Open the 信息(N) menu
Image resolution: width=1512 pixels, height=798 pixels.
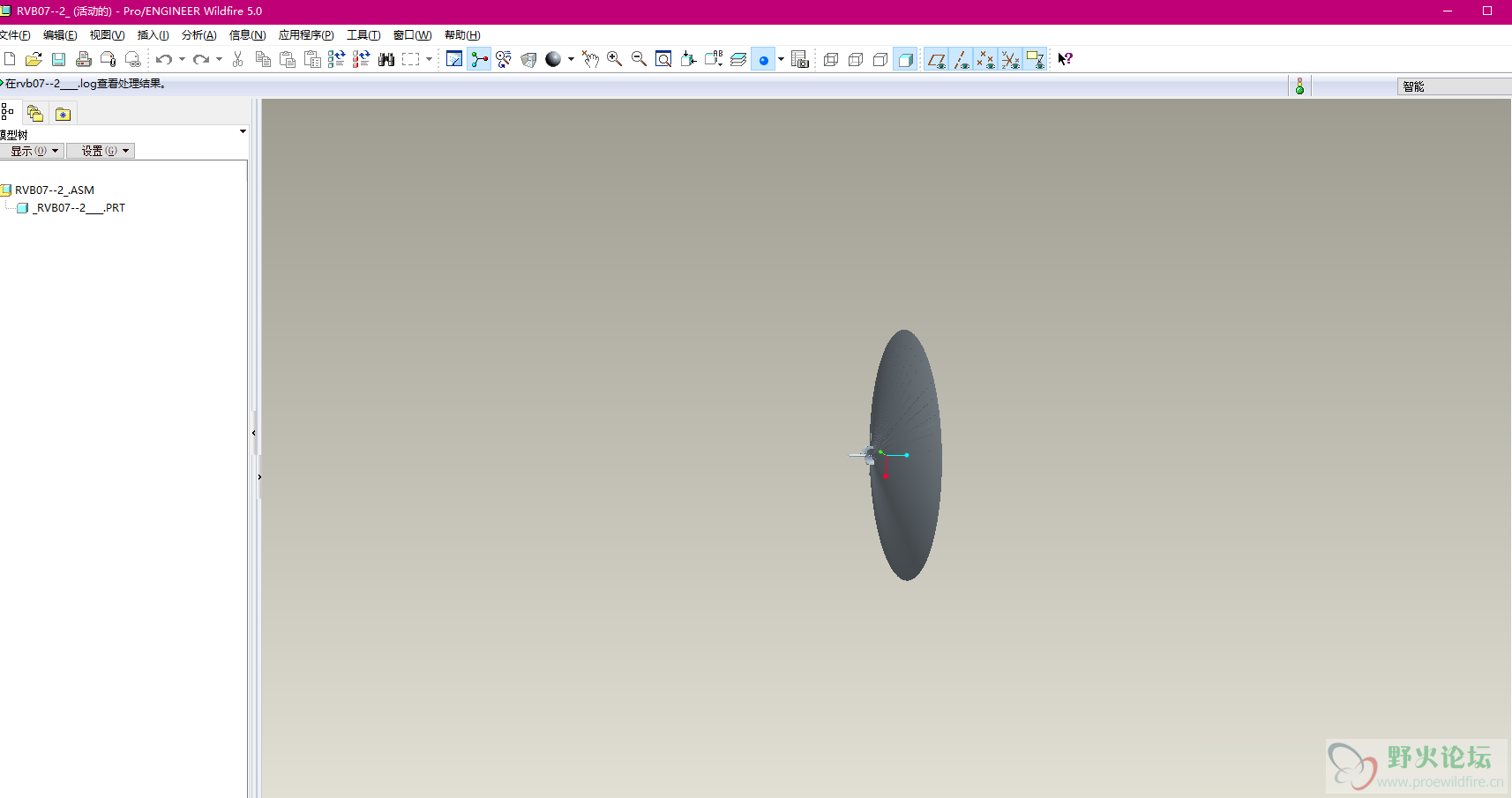[248, 35]
